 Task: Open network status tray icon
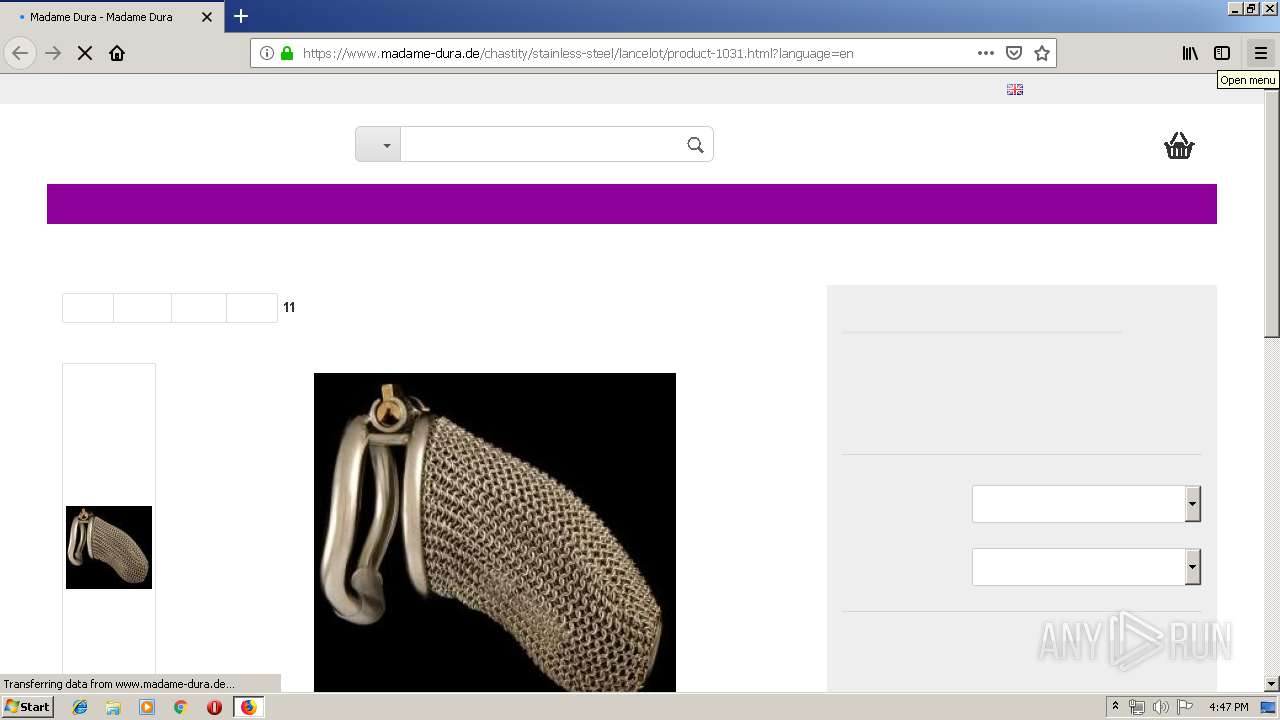tap(1137, 707)
